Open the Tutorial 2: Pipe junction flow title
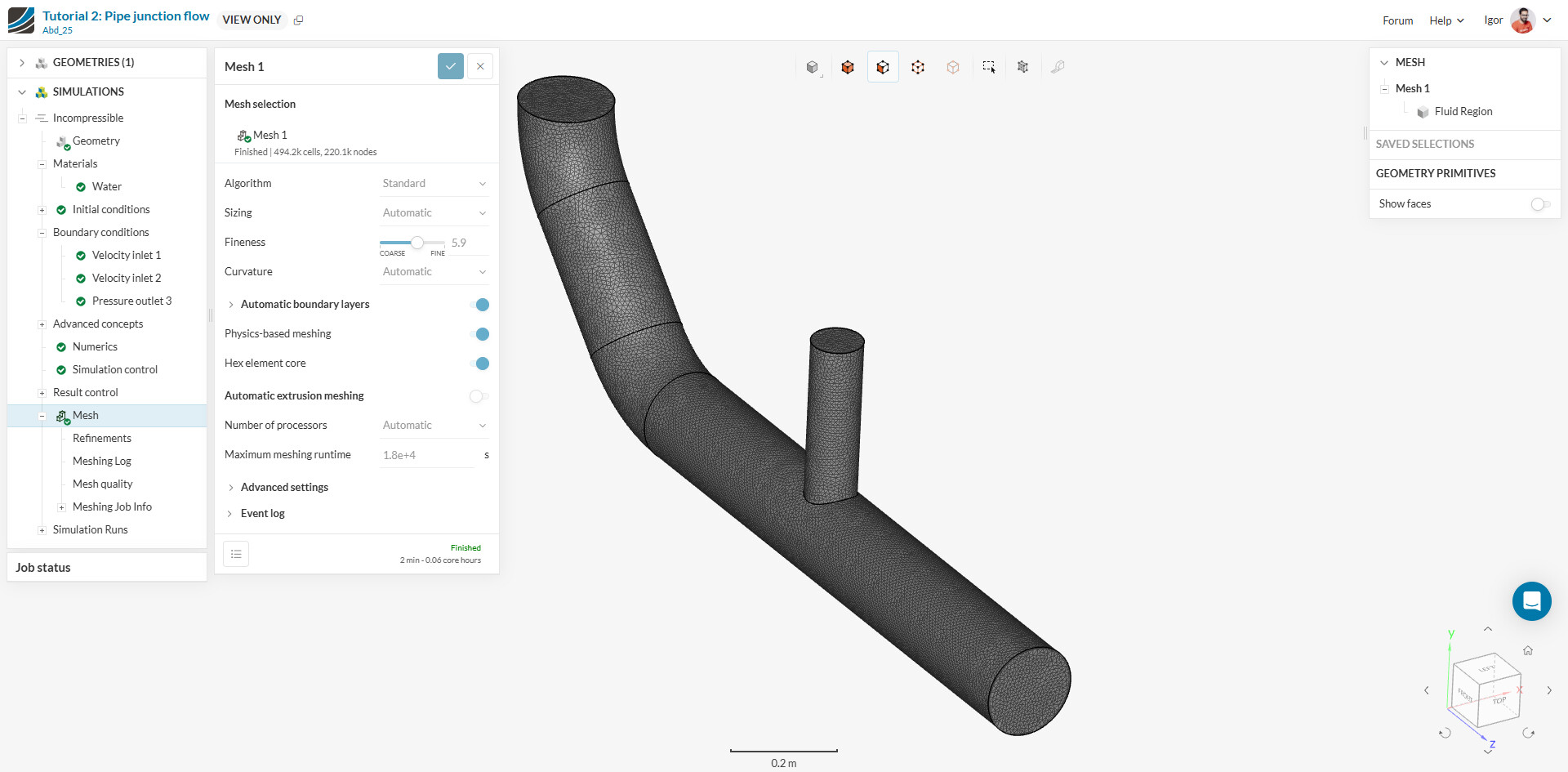This screenshot has height=772, width=1568. click(x=126, y=16)
